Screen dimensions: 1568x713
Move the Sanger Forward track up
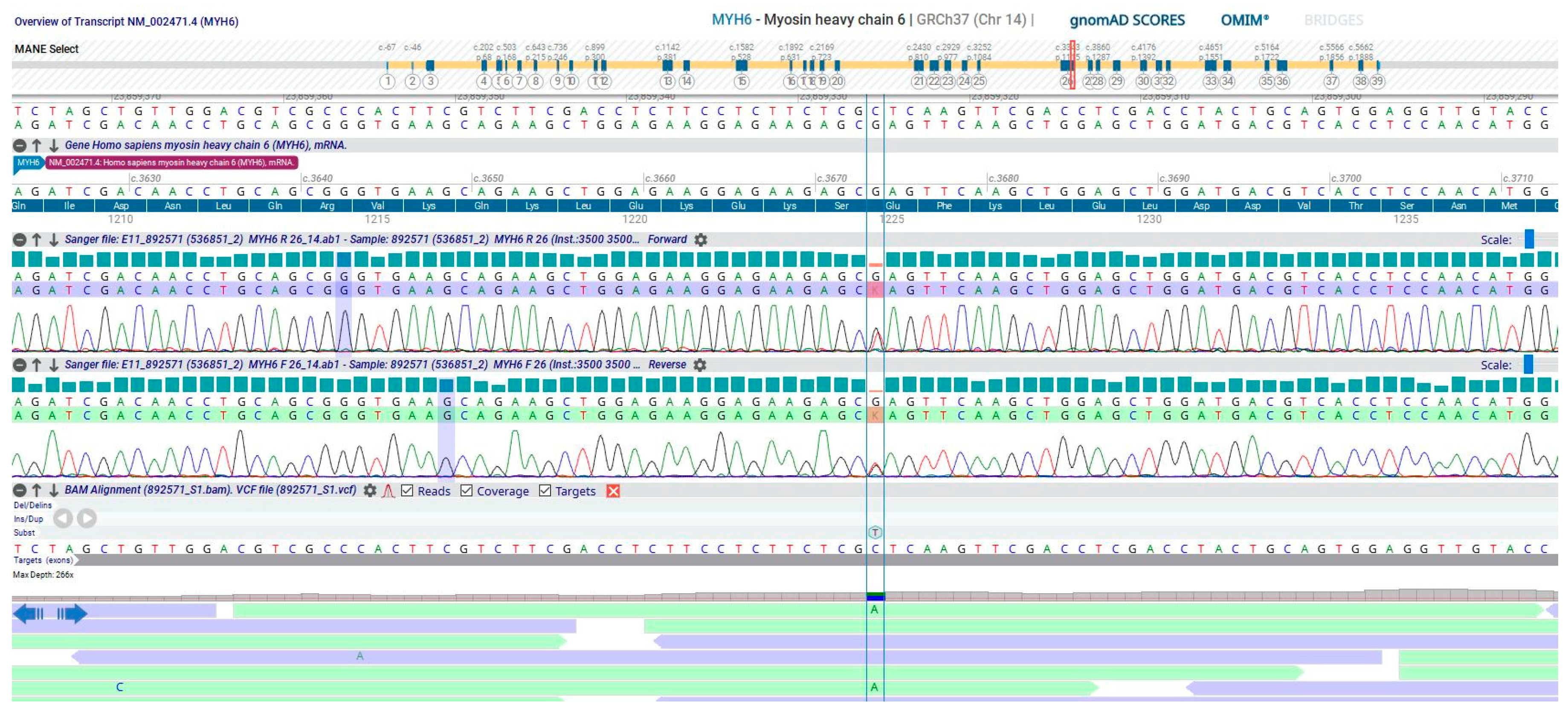pos(37,240)
